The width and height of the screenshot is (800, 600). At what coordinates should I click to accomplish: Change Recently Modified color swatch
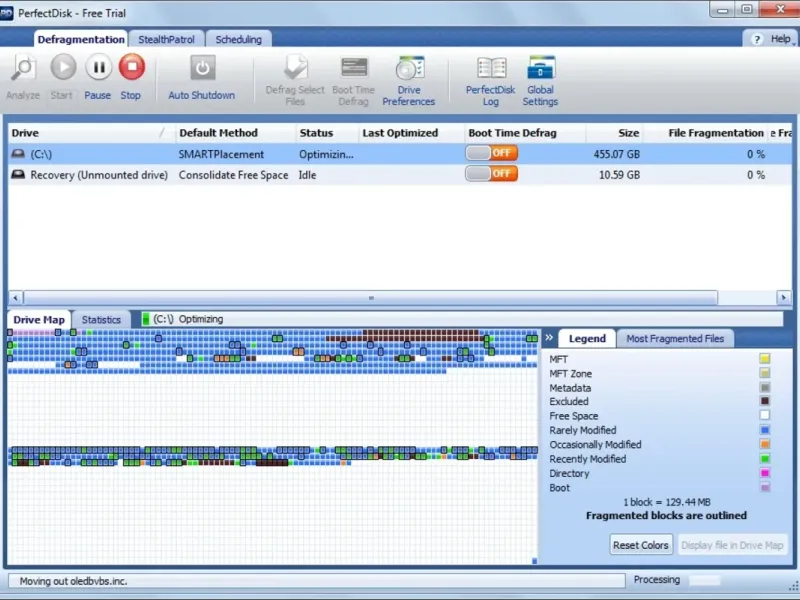764,459
